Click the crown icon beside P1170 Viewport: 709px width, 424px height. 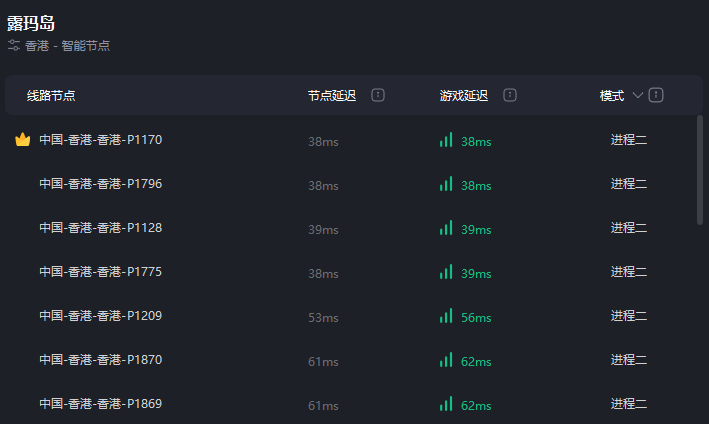pyautogui.click(x=23, y=140)
